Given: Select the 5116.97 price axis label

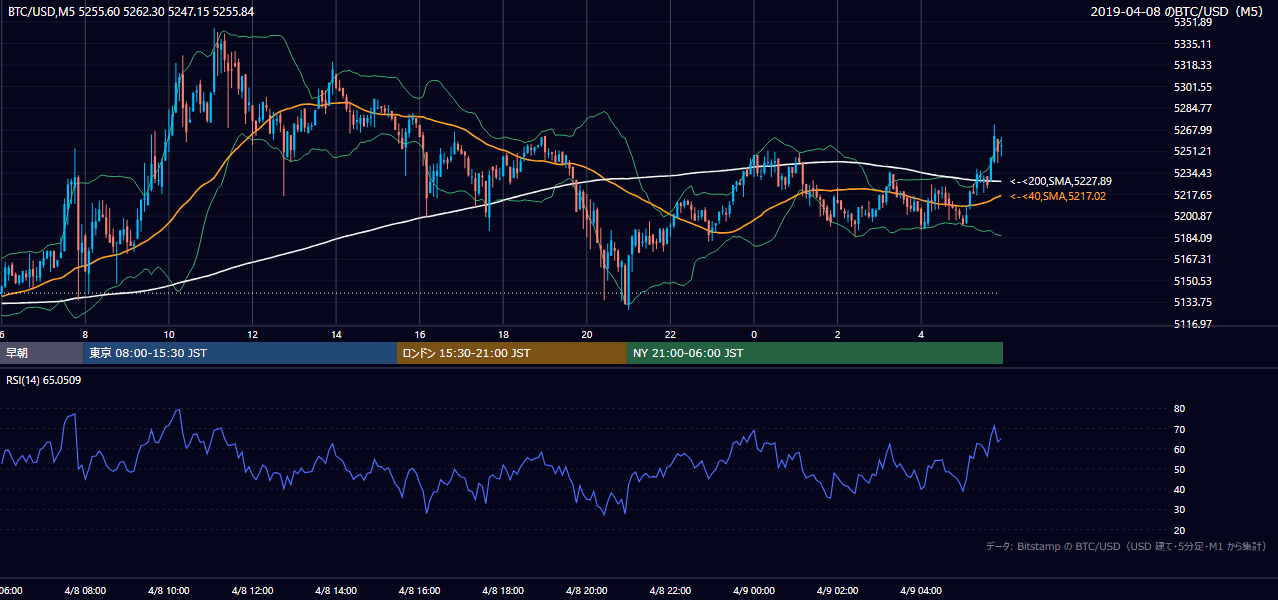Looking at the screenshot, I should (1193, 324).
